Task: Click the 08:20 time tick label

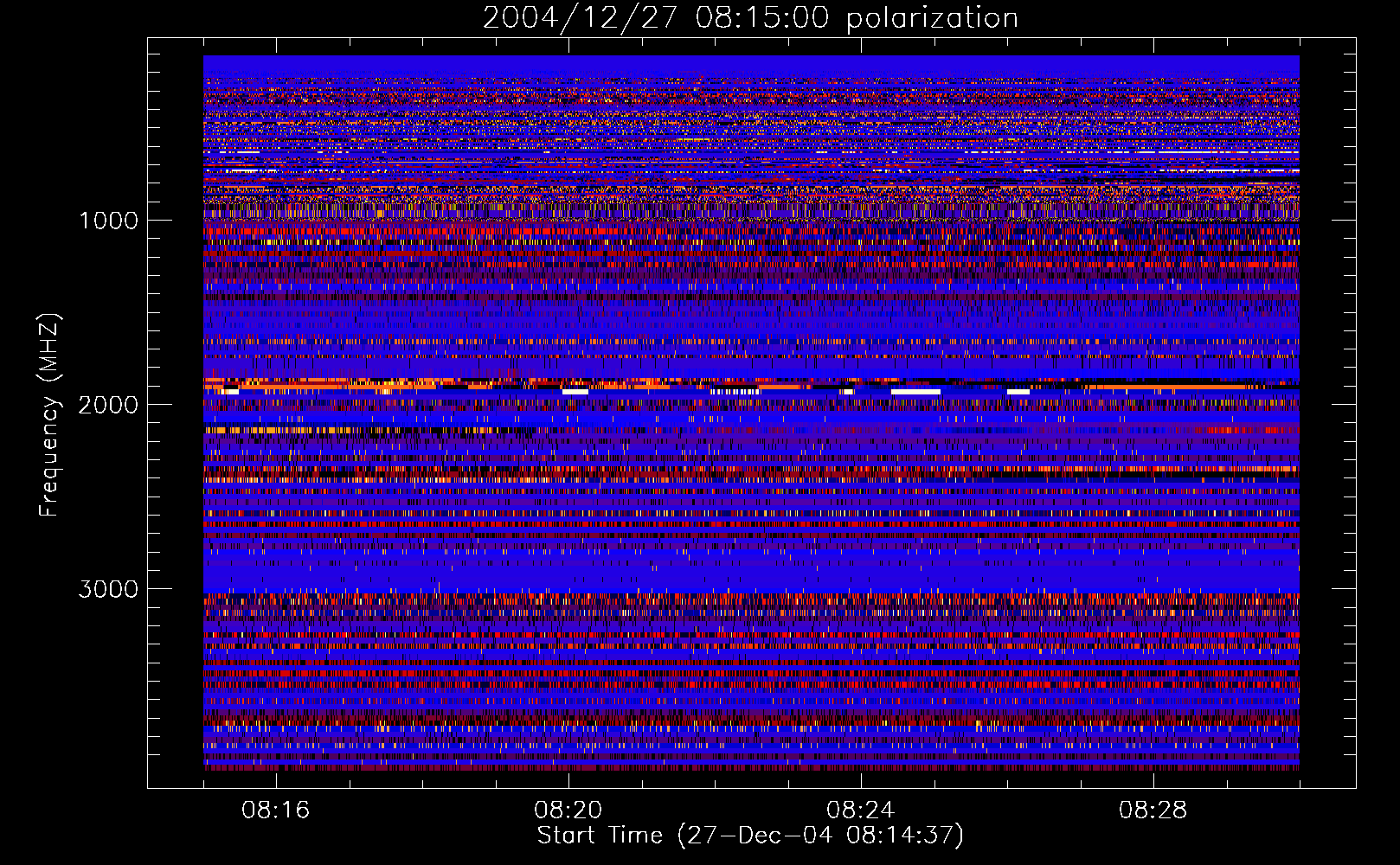Action: pos(568,811)
